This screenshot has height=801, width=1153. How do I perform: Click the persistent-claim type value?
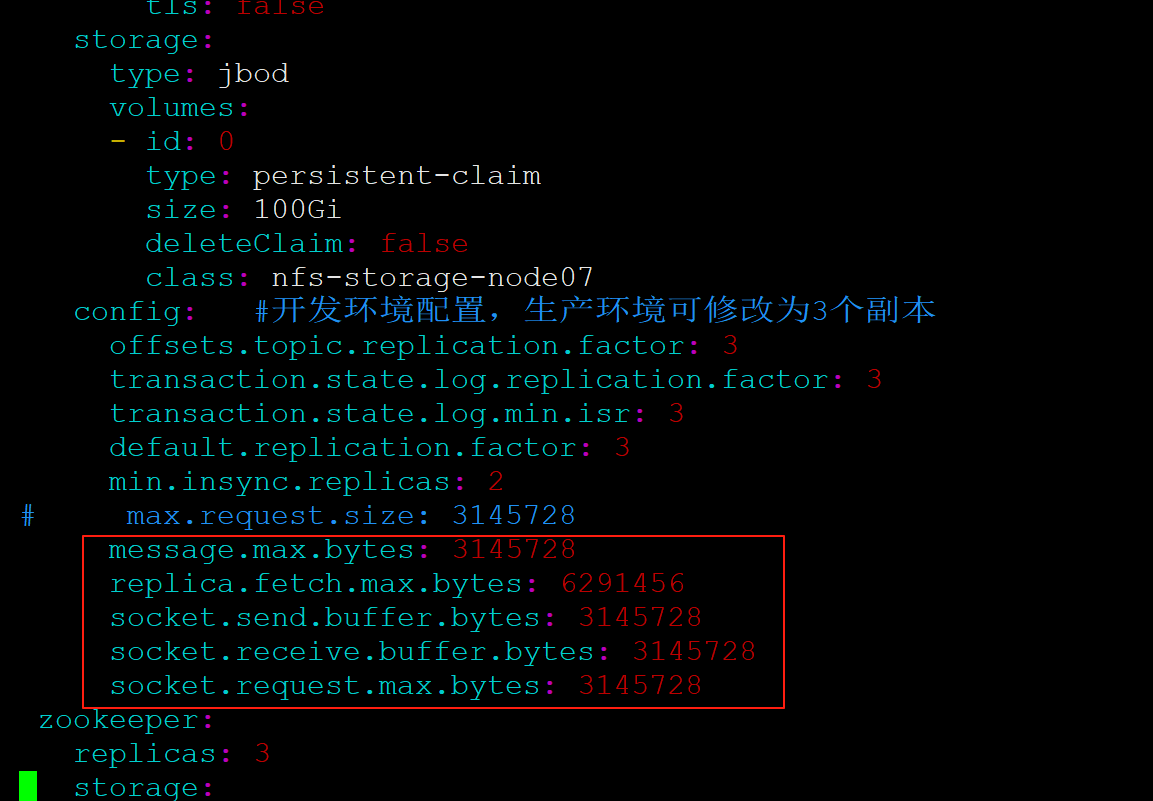396,176
